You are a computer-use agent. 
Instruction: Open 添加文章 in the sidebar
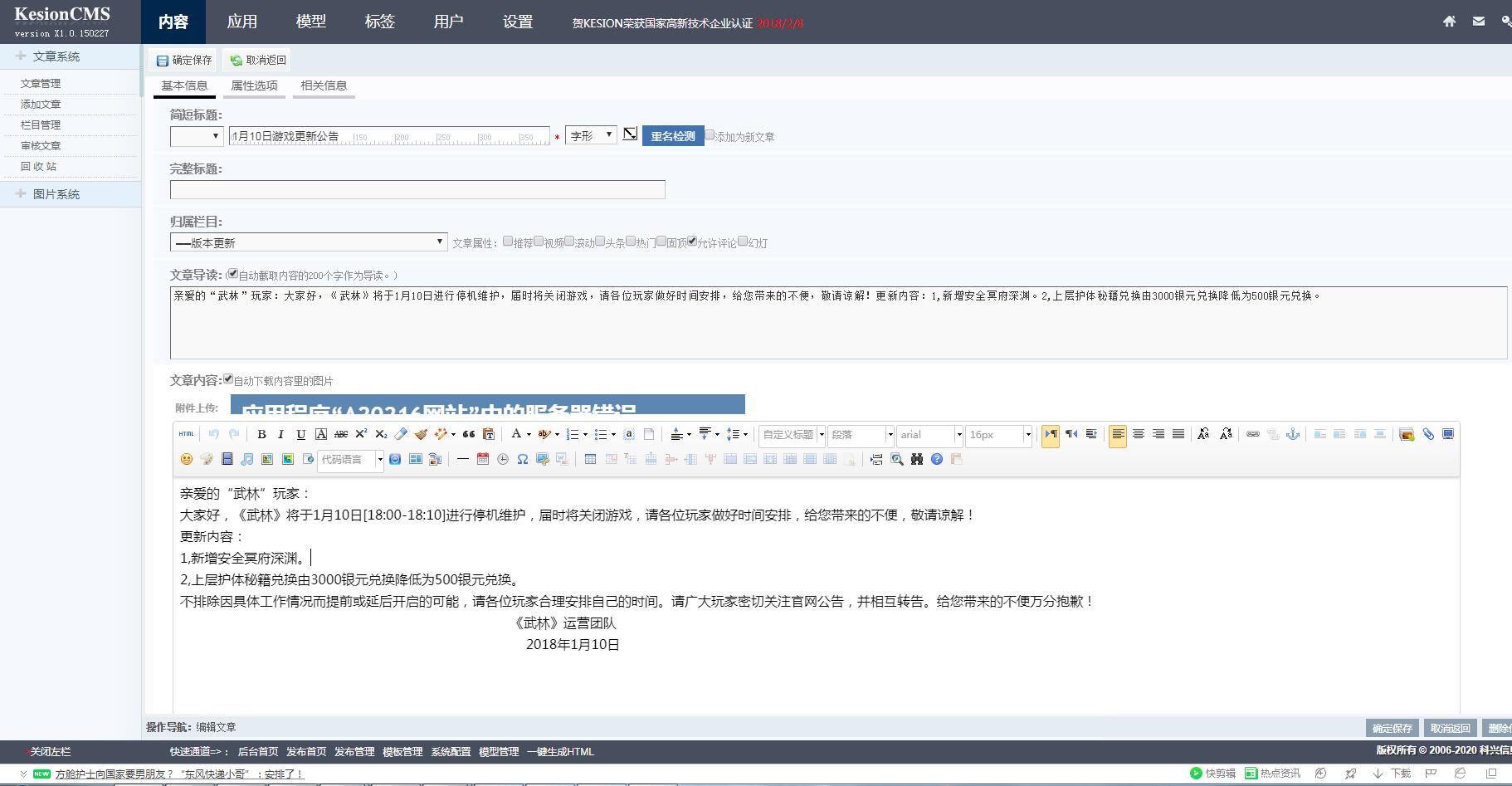[x=41, y=104]
